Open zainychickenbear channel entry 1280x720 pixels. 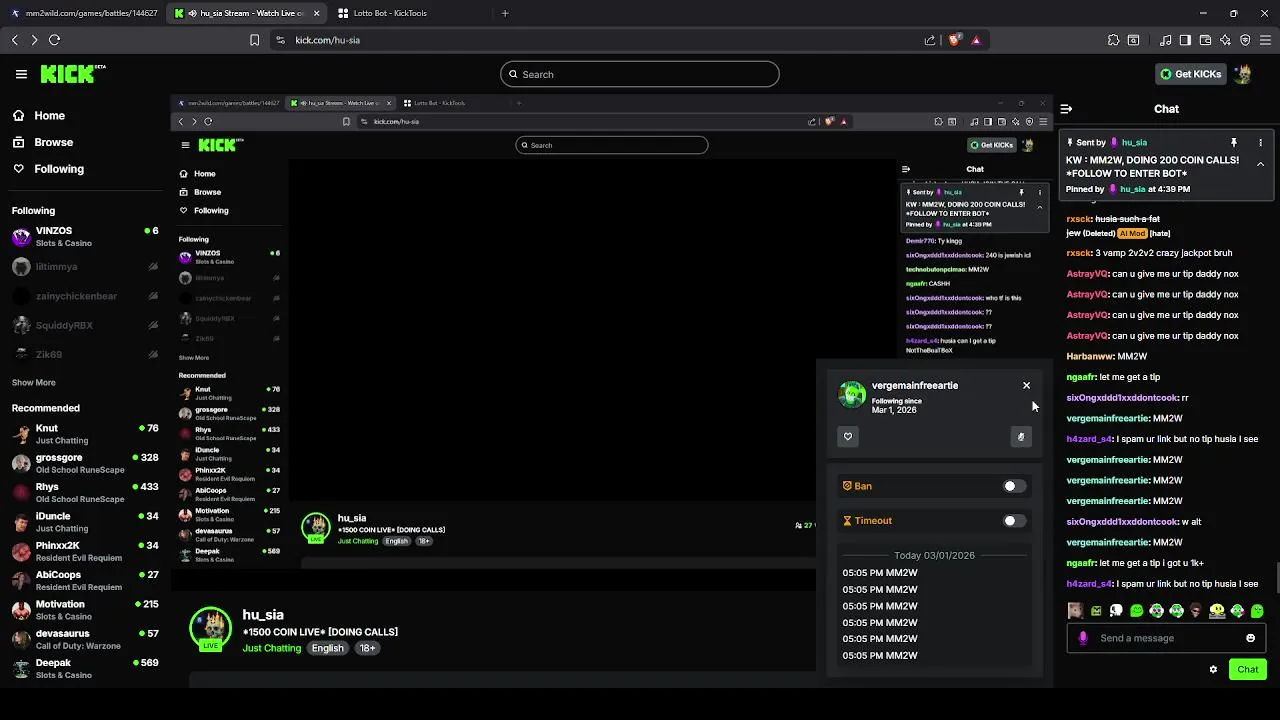click(85, 297)
